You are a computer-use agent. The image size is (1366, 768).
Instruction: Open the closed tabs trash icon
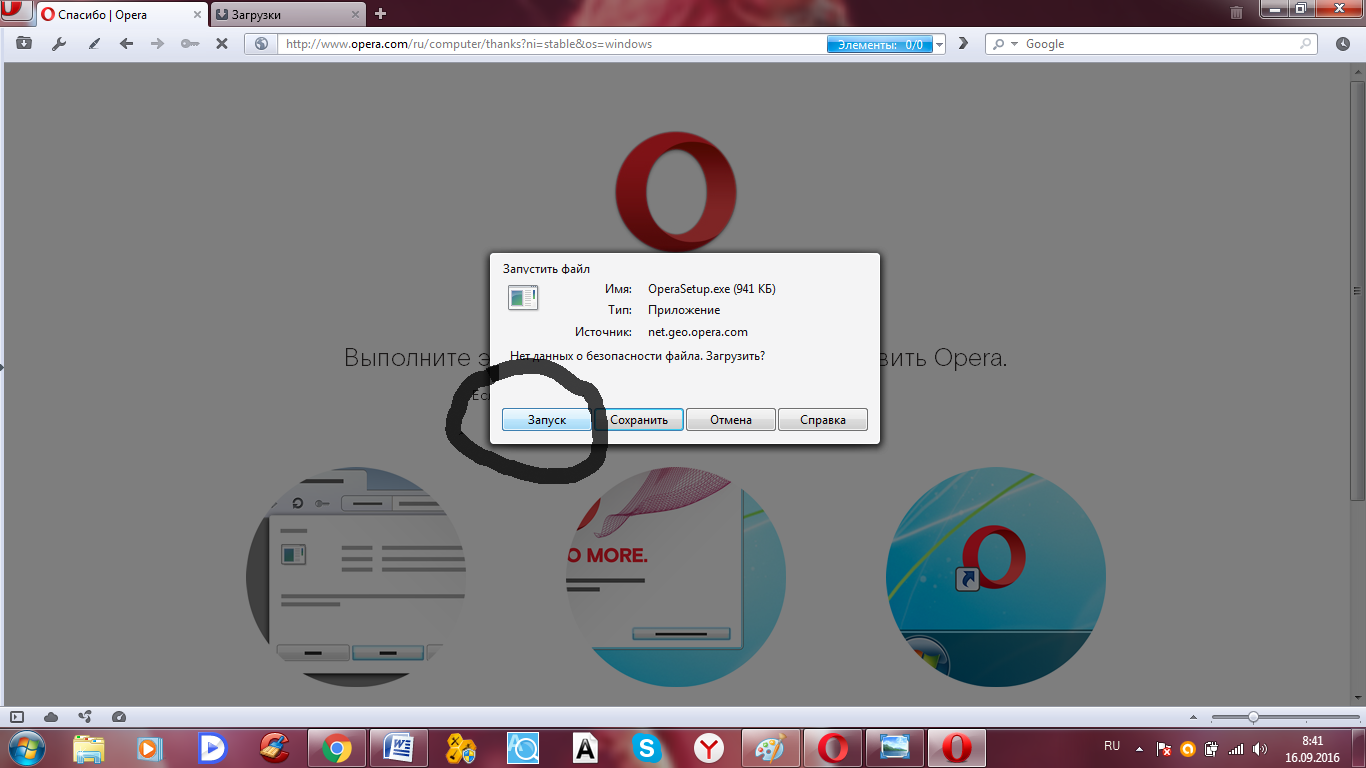pyautogui.click(x=1236, y=13)
